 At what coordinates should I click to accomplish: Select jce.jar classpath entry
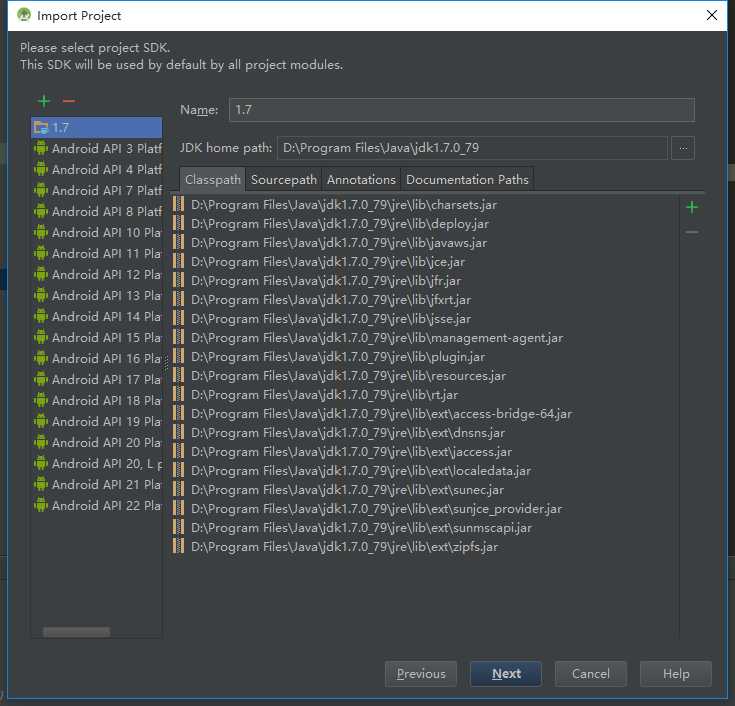[328, 262]
